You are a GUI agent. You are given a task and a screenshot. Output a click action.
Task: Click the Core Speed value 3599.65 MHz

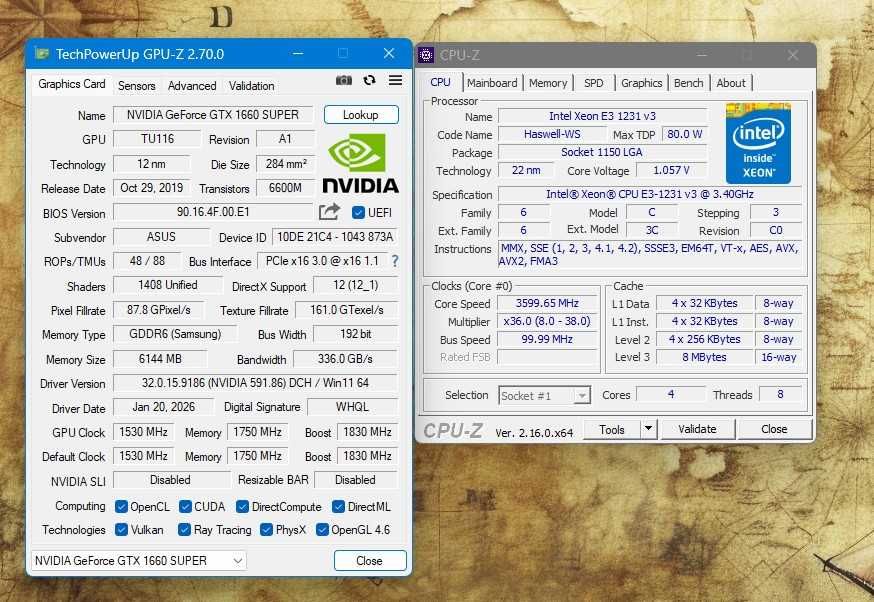pos(547,303)
